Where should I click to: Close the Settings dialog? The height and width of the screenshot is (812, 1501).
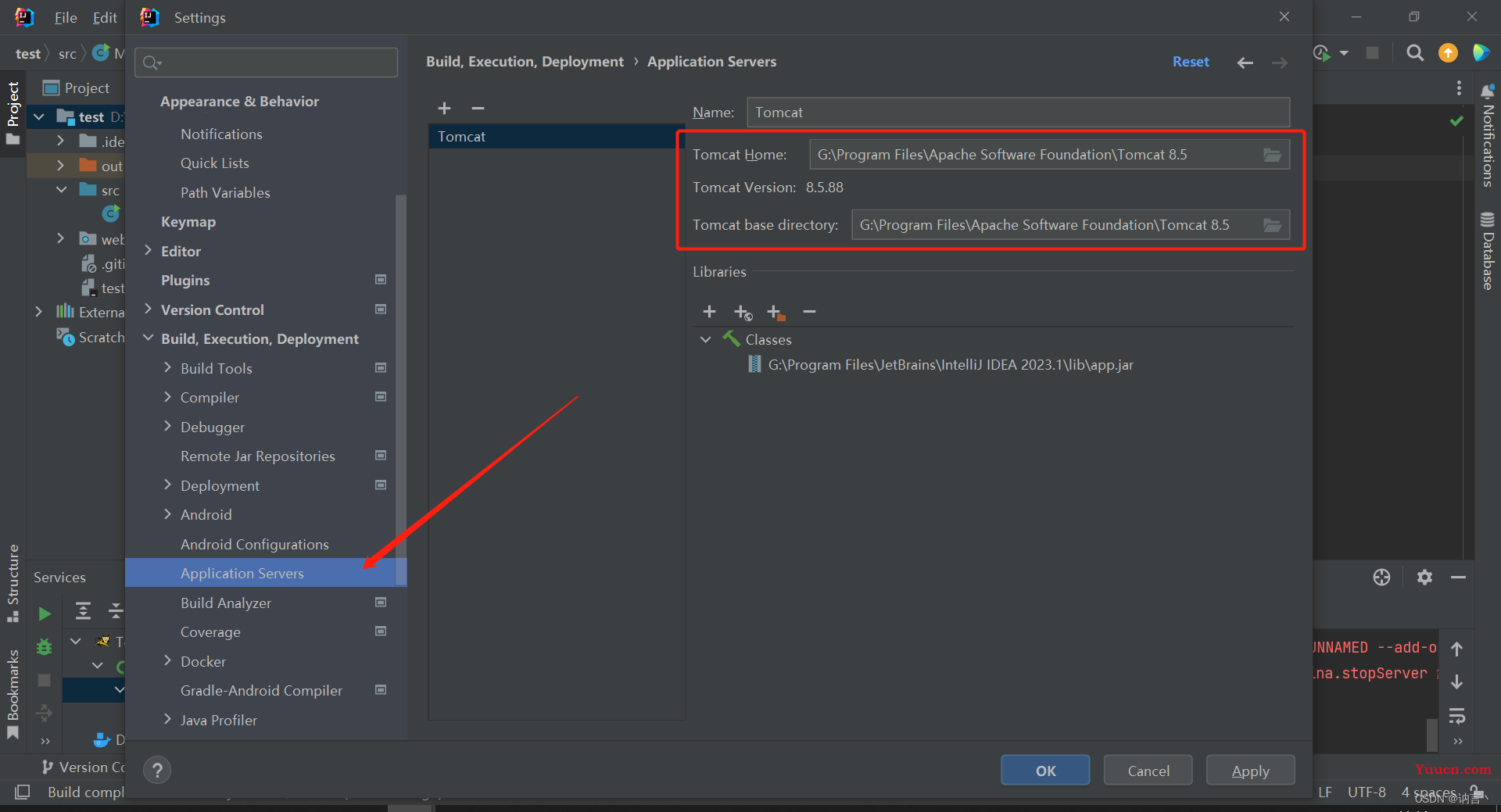pyautogui.click(x=1284, y=16)
